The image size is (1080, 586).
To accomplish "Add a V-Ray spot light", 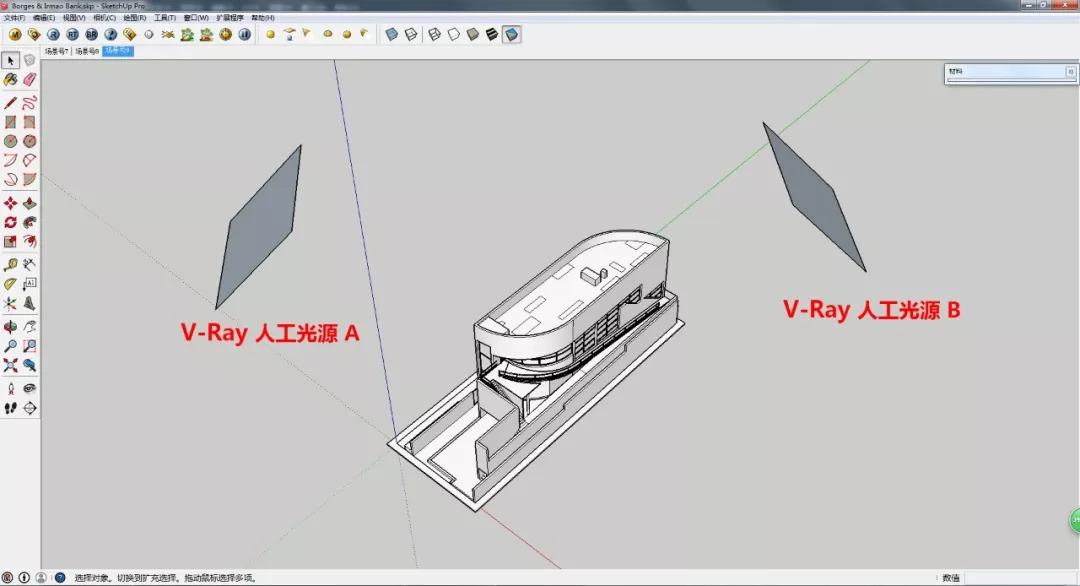I will tap(307, 34).
